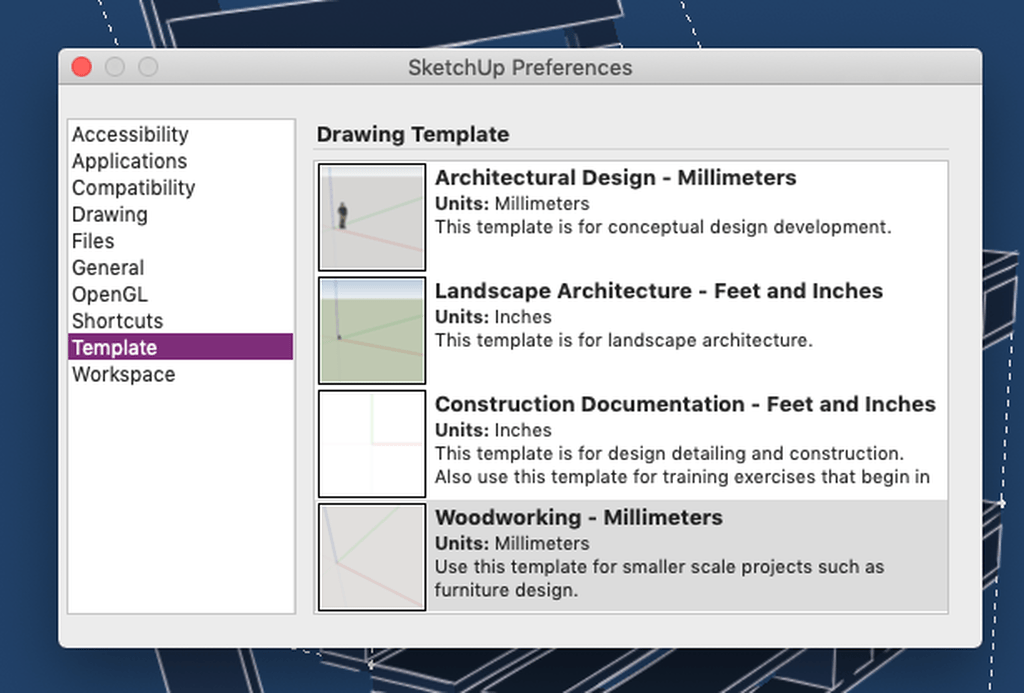
Task: Click the text 'This template is for landscape architecture.'
Action: click(x=624, y=340)
